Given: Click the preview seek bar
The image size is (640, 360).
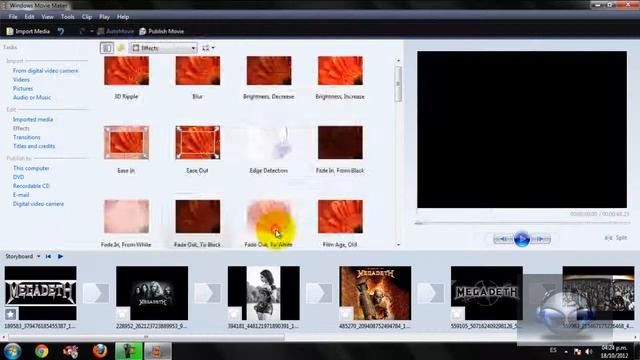Looking at the screenshot, I should click(x=522, y=223).
